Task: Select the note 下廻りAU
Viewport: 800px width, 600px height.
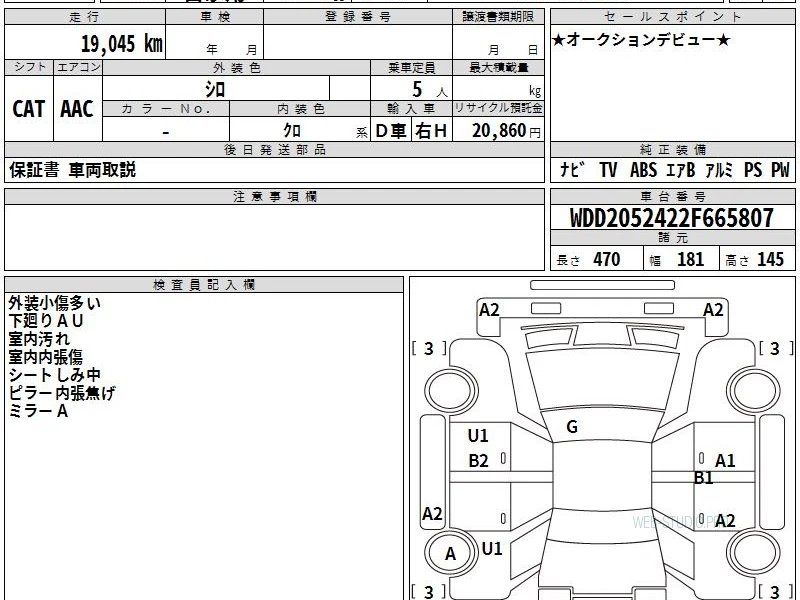Action: (x=45, y=321)
